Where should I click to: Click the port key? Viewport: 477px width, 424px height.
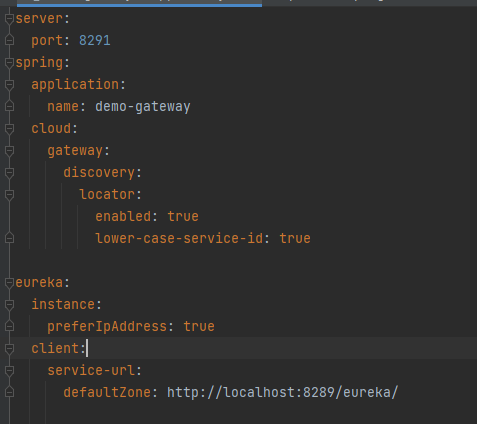[47, 41]
